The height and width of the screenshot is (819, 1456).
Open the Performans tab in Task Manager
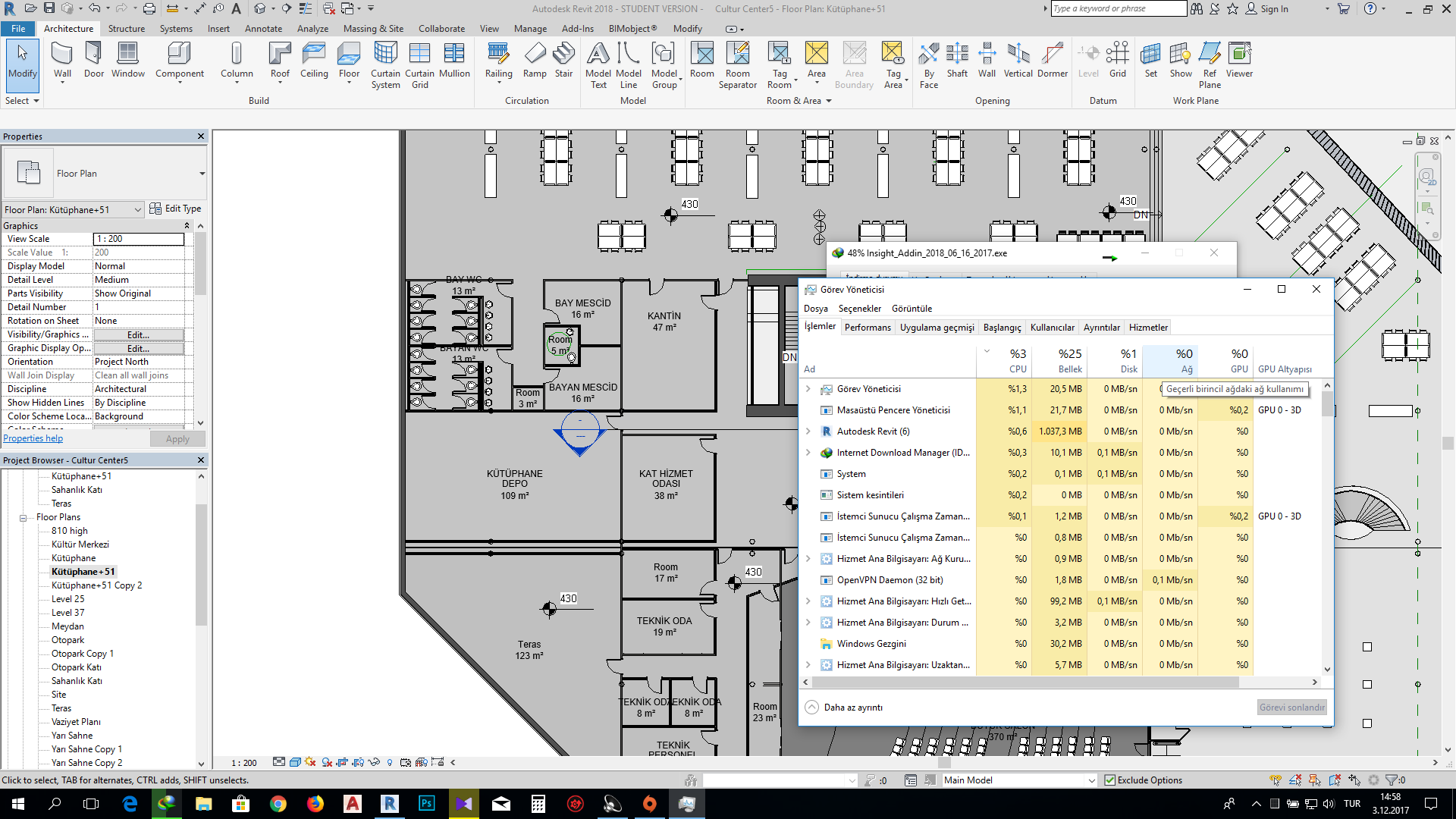pos(868,328)
